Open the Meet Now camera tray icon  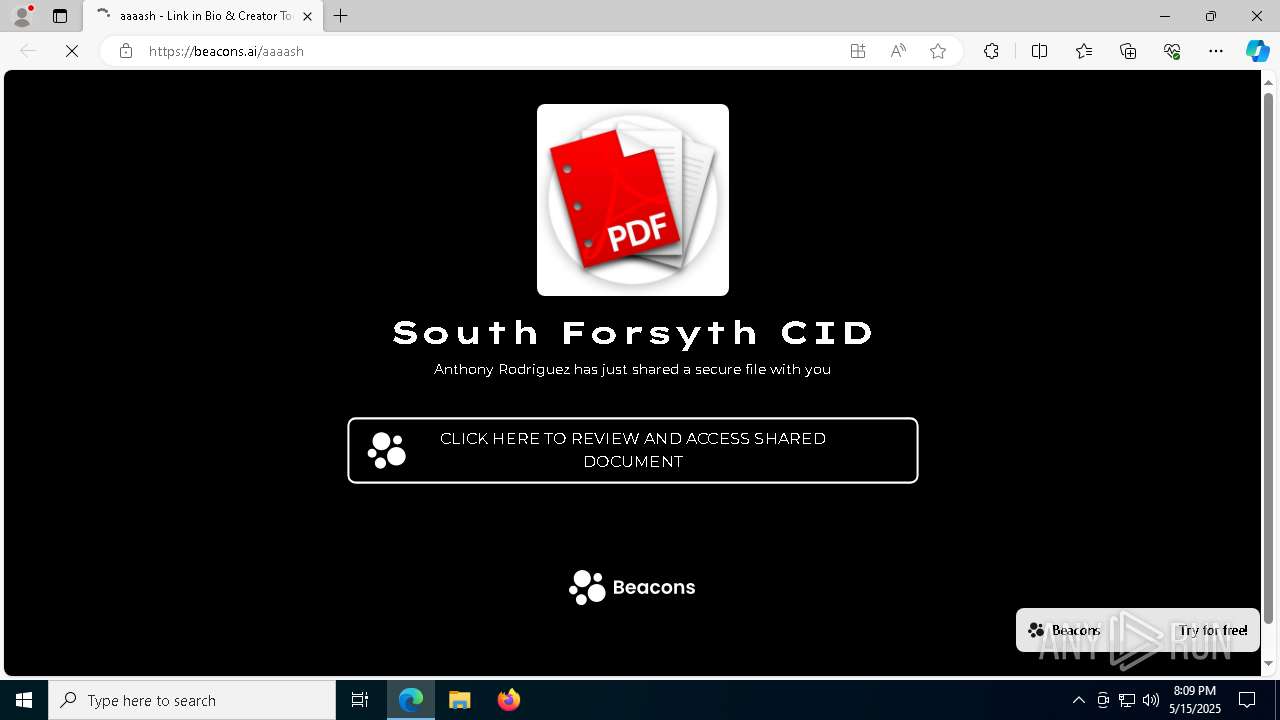(1103, 700)
